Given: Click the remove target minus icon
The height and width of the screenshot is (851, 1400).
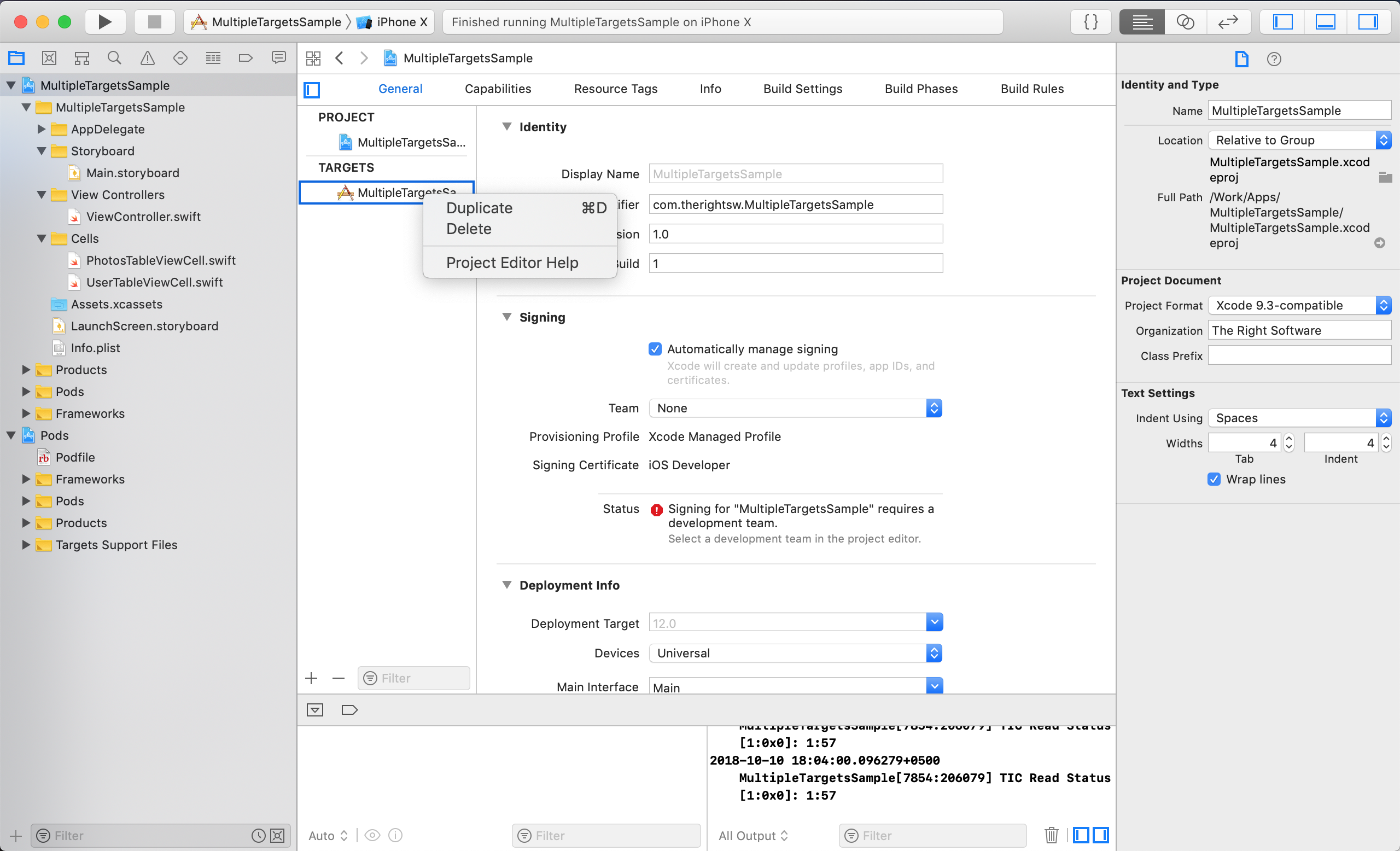Looking at the screenshot, I should (x=337, y=678).
